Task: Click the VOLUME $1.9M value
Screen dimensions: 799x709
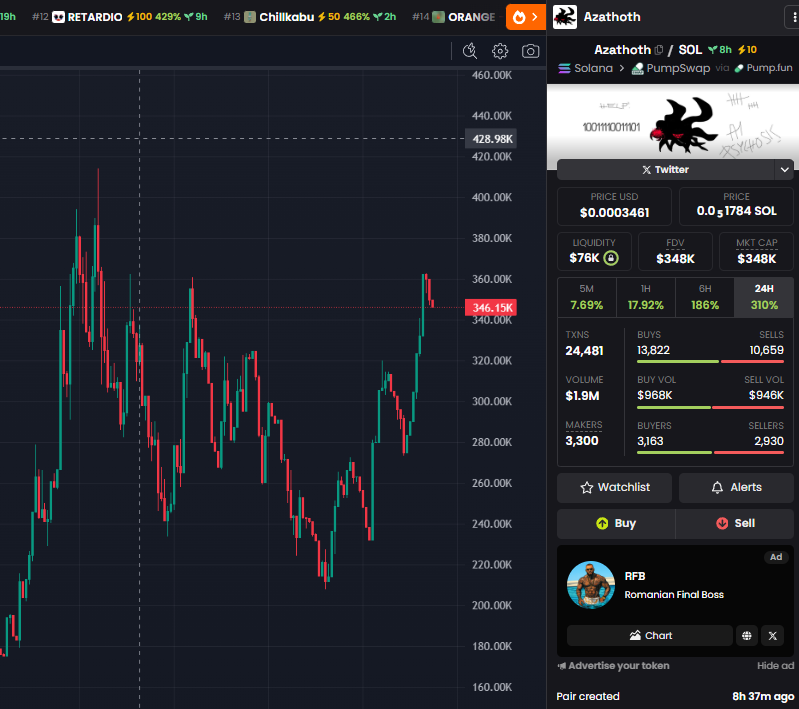Action: tap(582, 396)
